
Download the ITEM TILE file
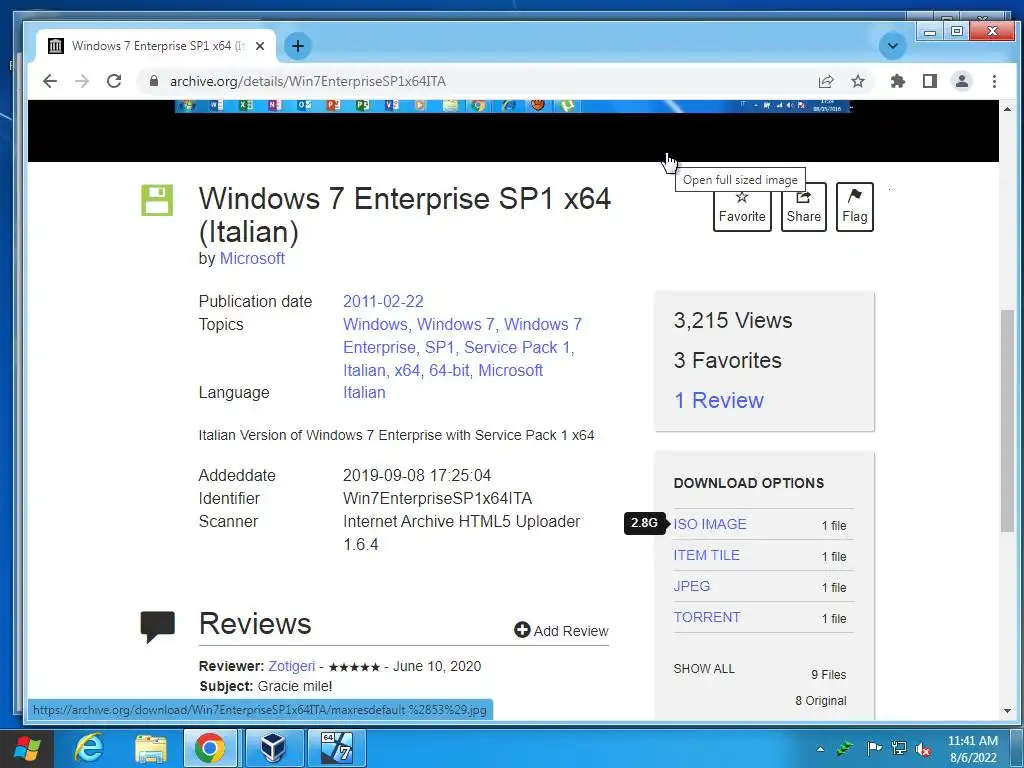[x=707, y=555]
